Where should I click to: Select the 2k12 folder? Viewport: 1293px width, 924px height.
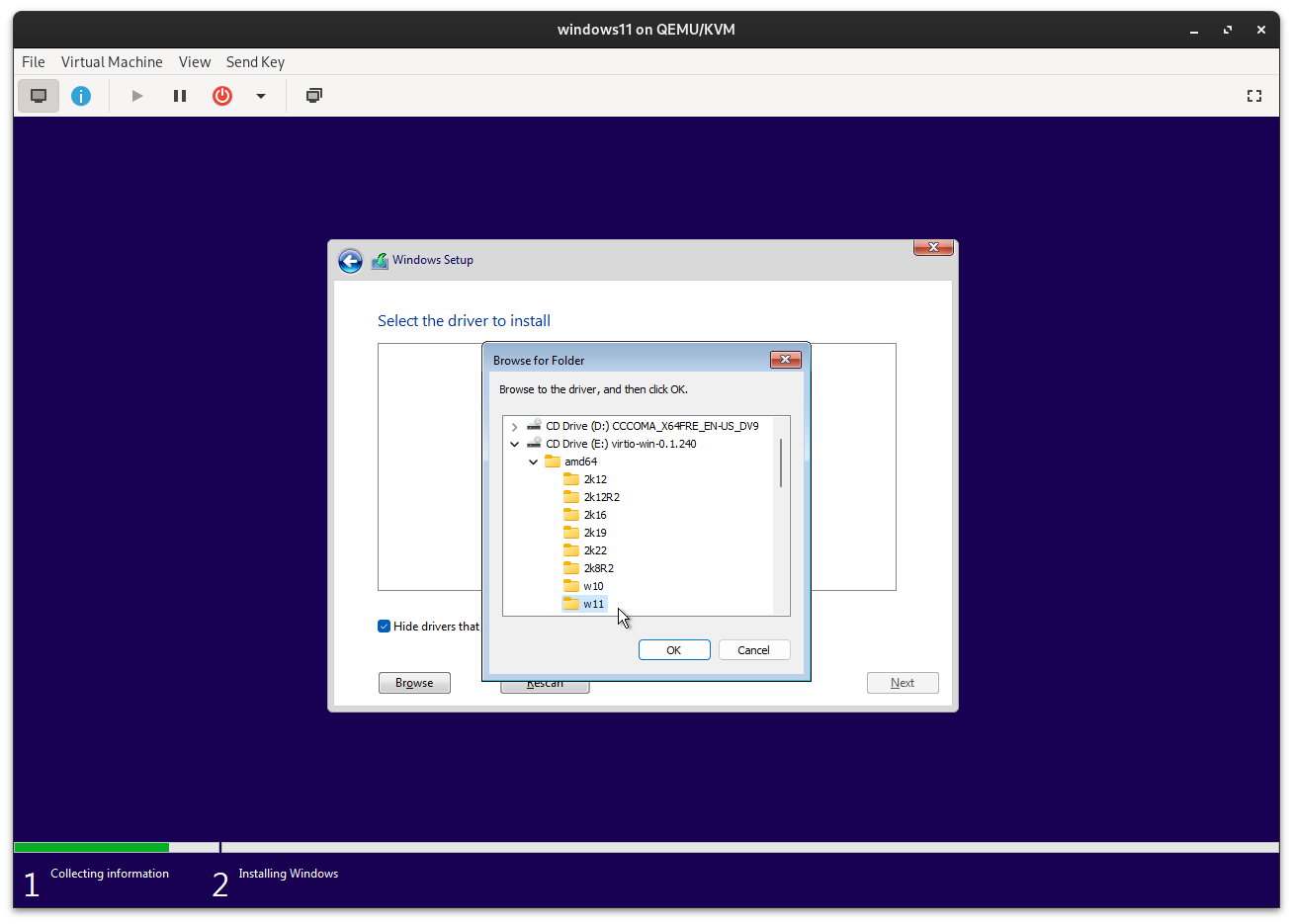[x=595, y=479]
